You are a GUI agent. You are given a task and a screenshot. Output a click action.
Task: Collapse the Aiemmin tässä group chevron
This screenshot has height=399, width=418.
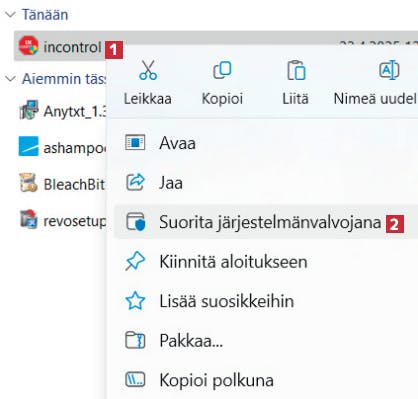pyautogui.click(x=11, y=79)
